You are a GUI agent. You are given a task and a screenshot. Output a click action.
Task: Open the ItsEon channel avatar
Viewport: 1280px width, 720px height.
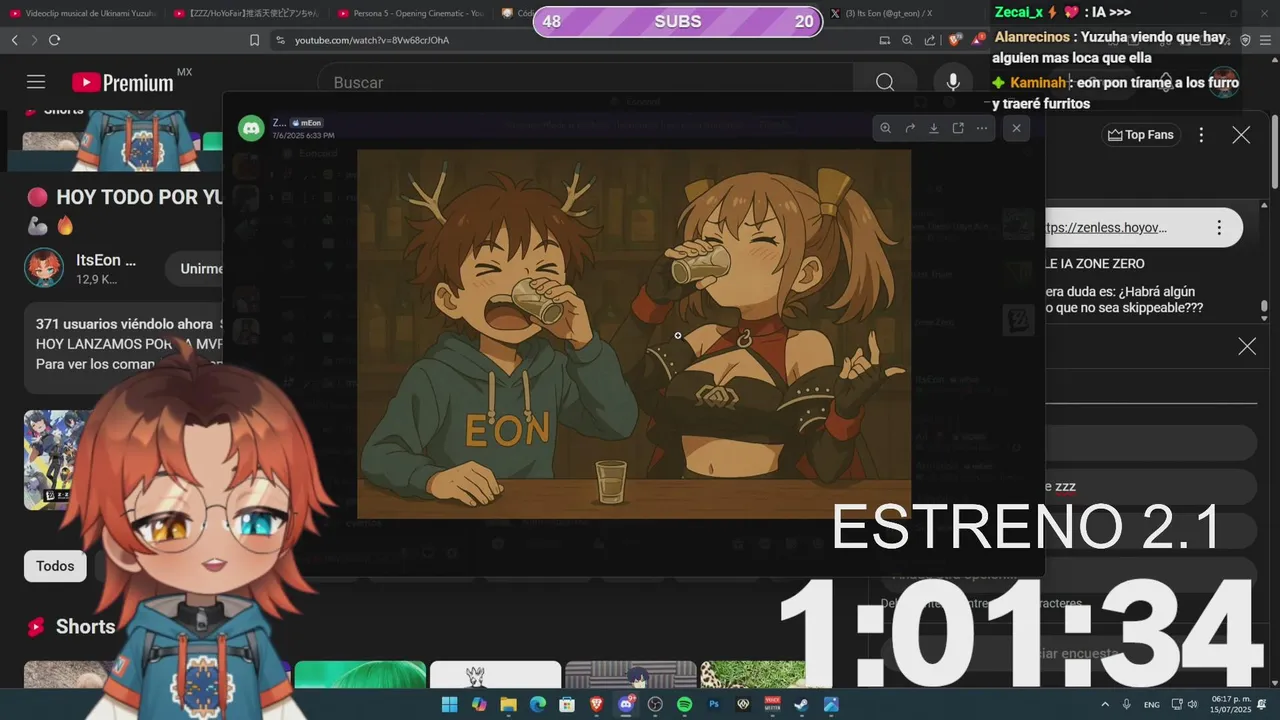[44, 268]
